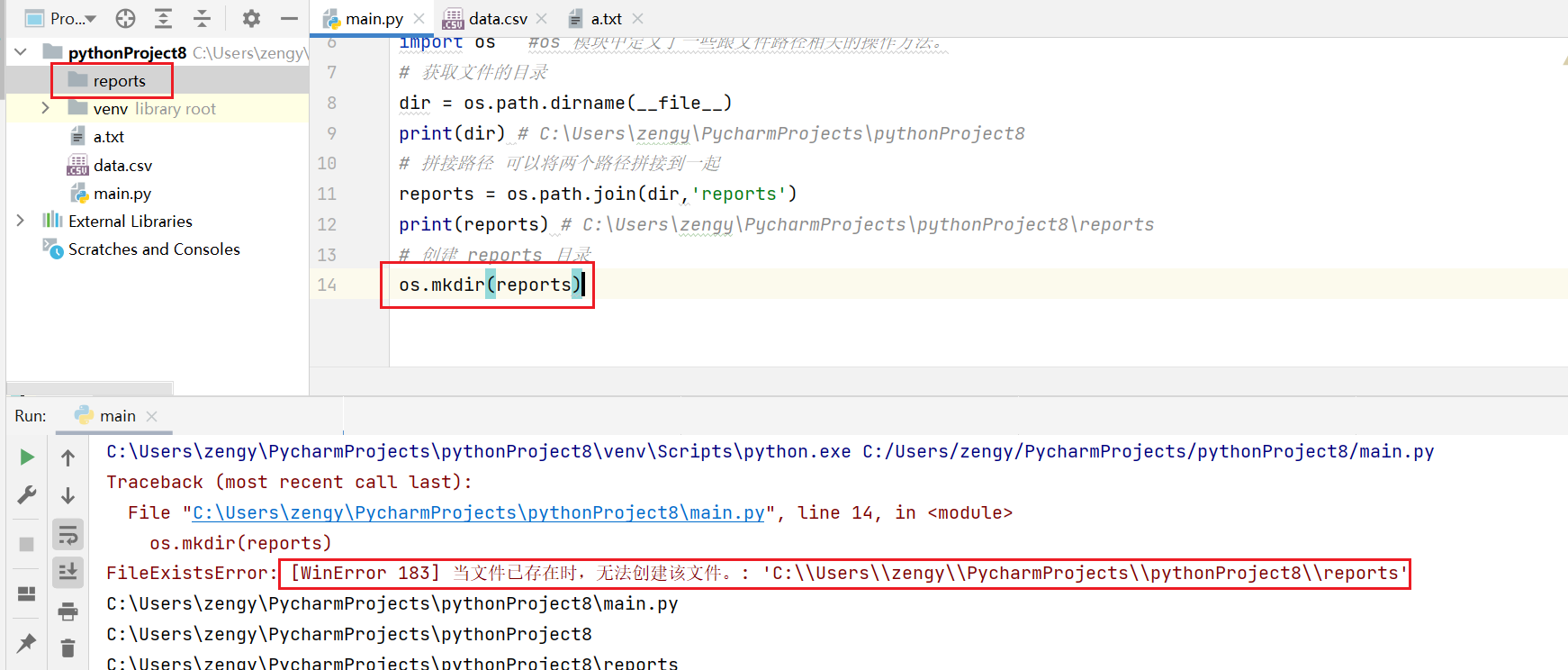The image size is (1568, 670).
Task: Click the green Rerun play button
Action: click(x=27, y=457)
